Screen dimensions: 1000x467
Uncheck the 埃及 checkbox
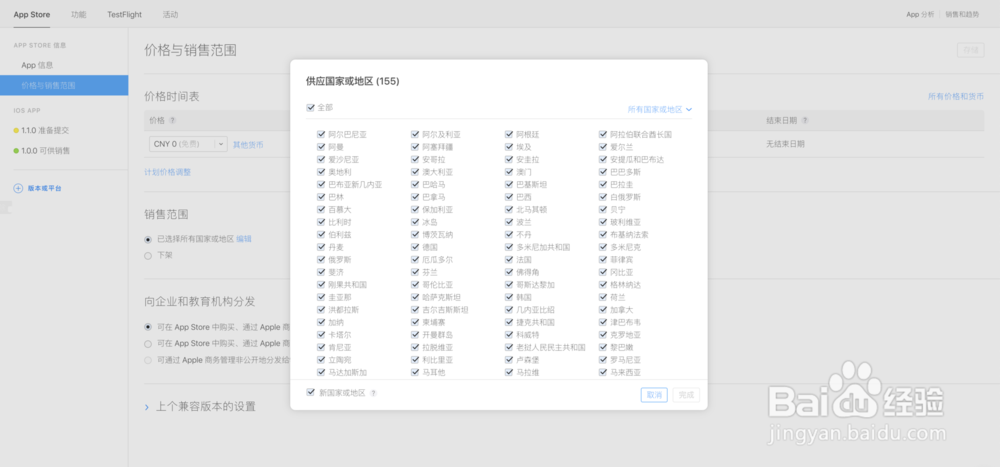point(509,147)
